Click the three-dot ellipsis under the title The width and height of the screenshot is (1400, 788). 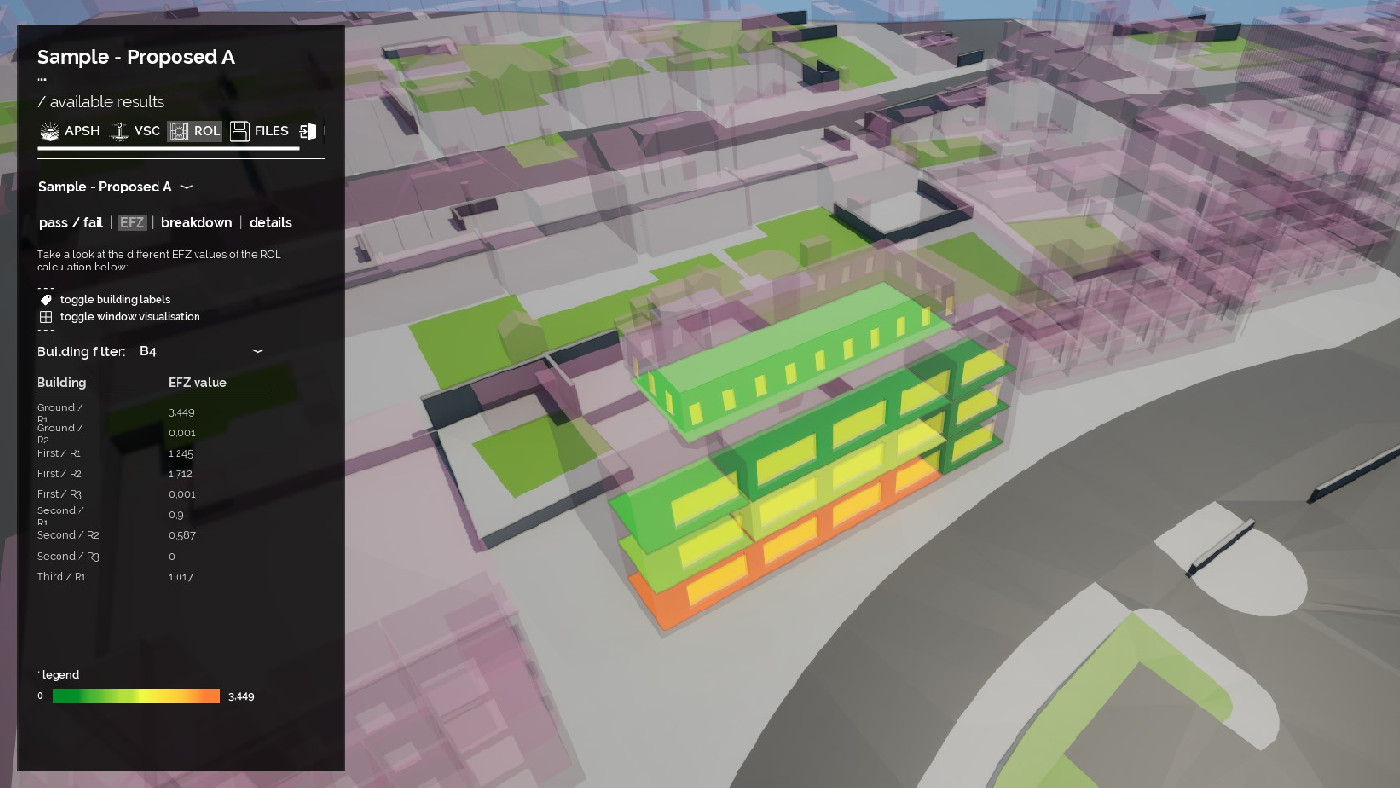[42, 78]
